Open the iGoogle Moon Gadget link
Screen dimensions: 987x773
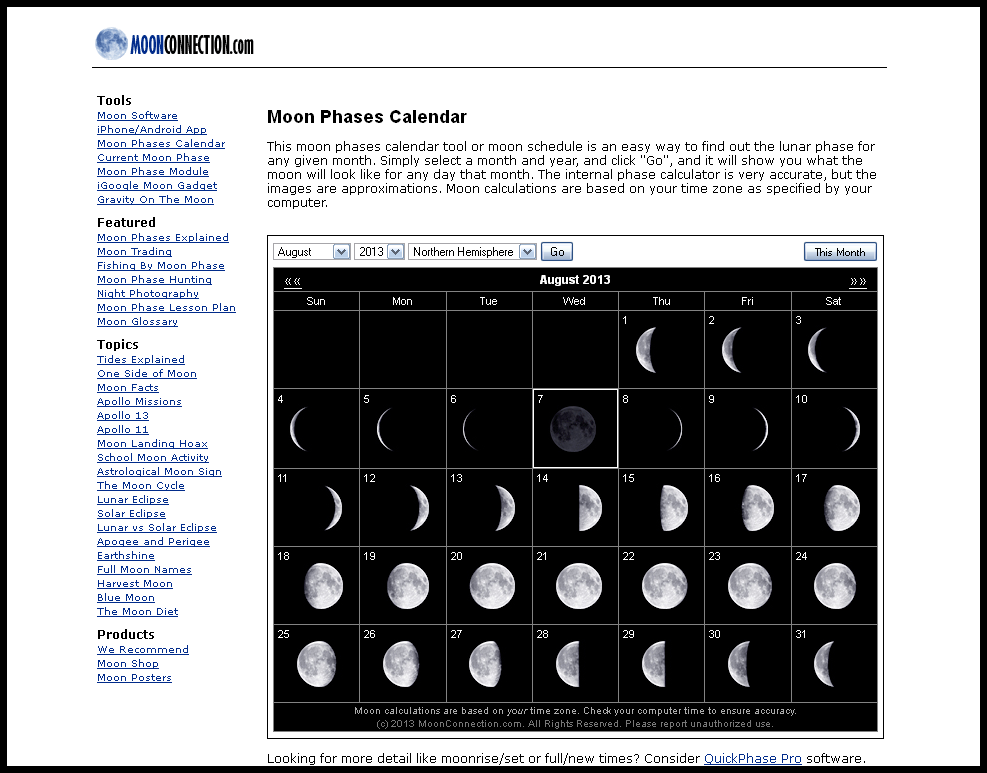click(x=157, y=186)
